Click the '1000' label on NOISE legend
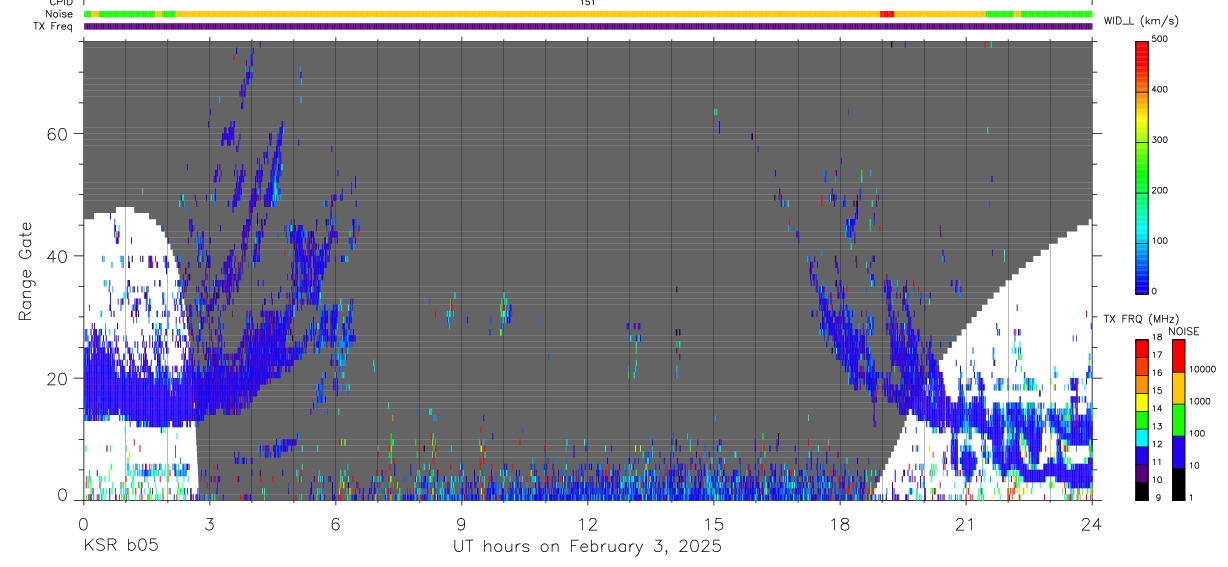Image resolution: width=1228 pixels, height=567 pixels. click(1200, 401)
